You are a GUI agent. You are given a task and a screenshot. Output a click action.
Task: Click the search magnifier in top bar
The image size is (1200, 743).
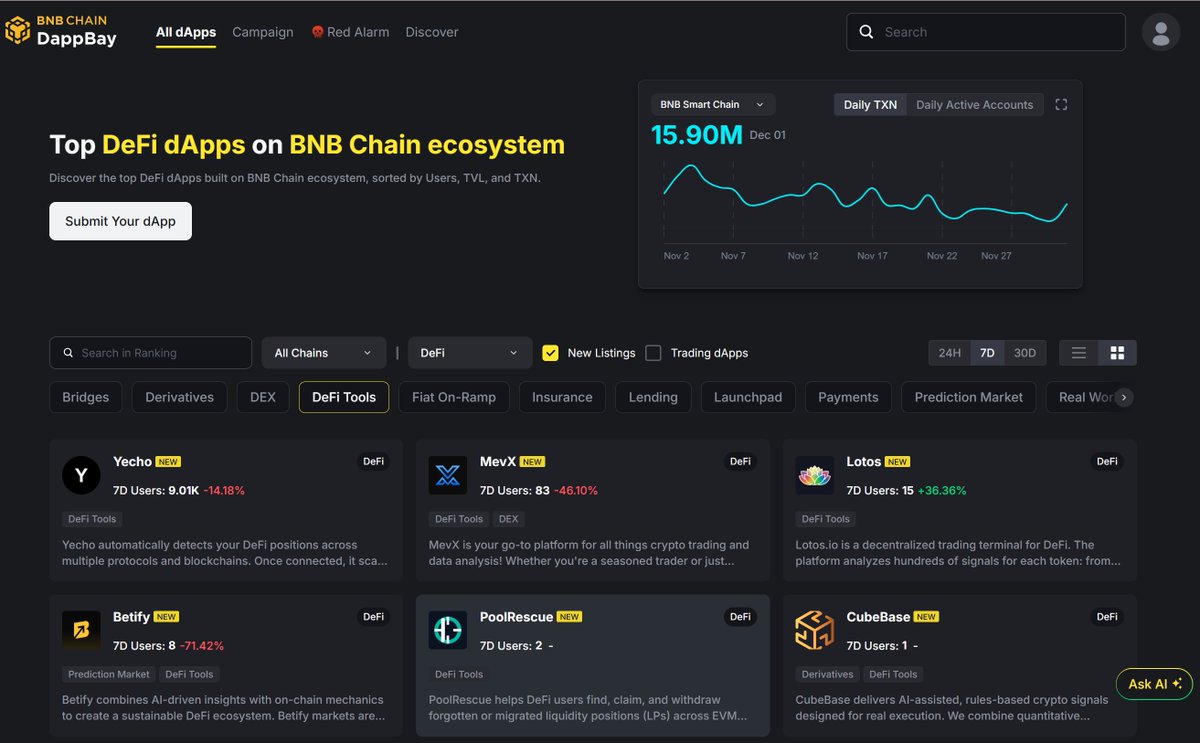tap(866, 32)
